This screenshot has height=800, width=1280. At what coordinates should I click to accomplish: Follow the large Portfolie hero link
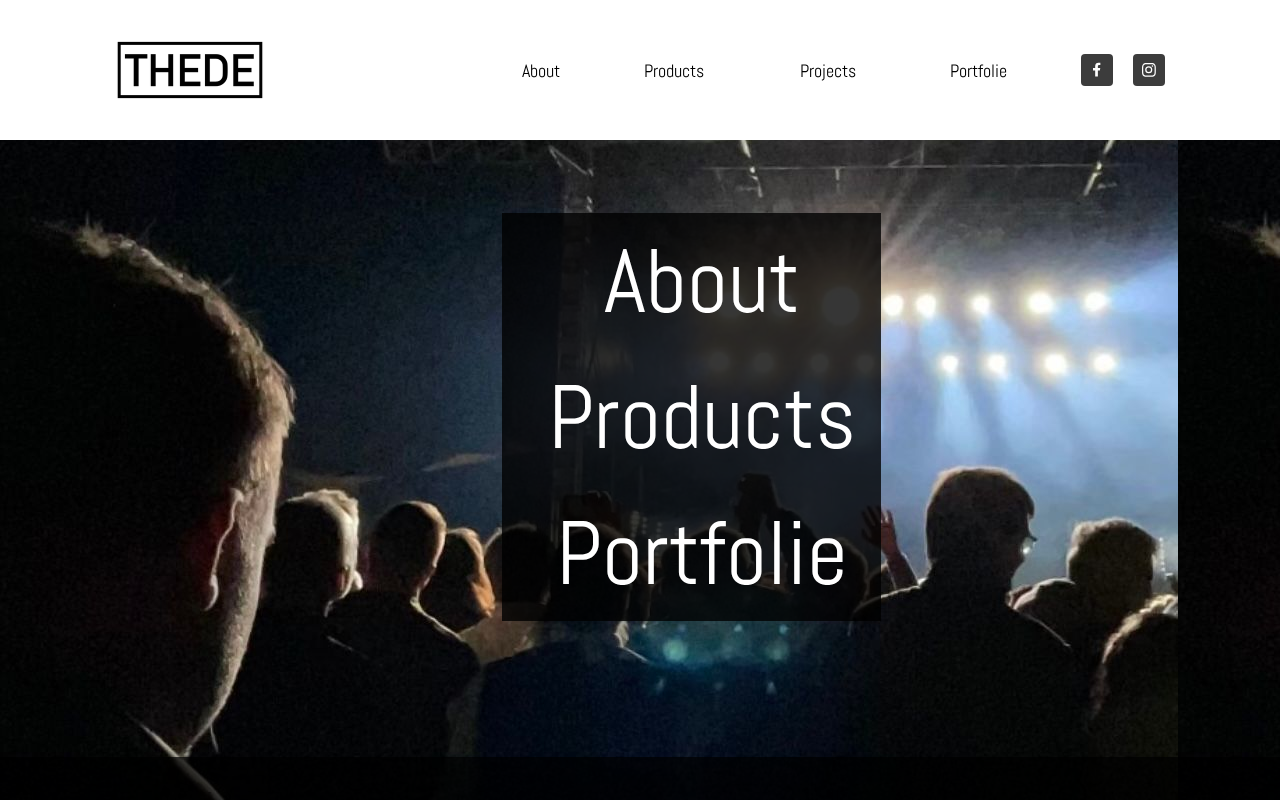point(701,553)
